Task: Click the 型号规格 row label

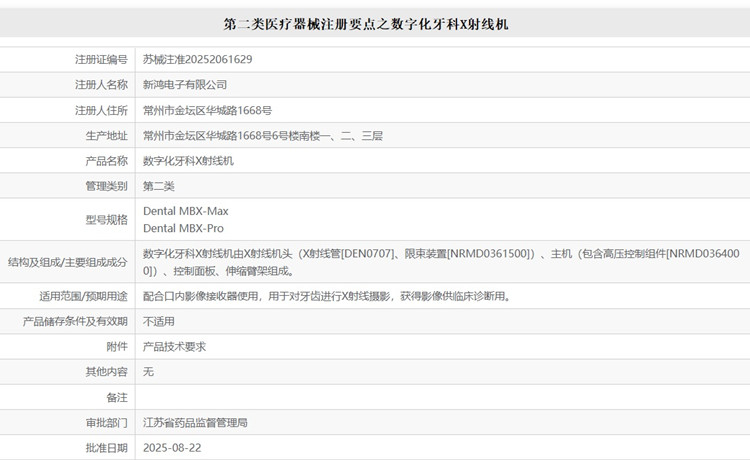Action: (x=107, y=220)
